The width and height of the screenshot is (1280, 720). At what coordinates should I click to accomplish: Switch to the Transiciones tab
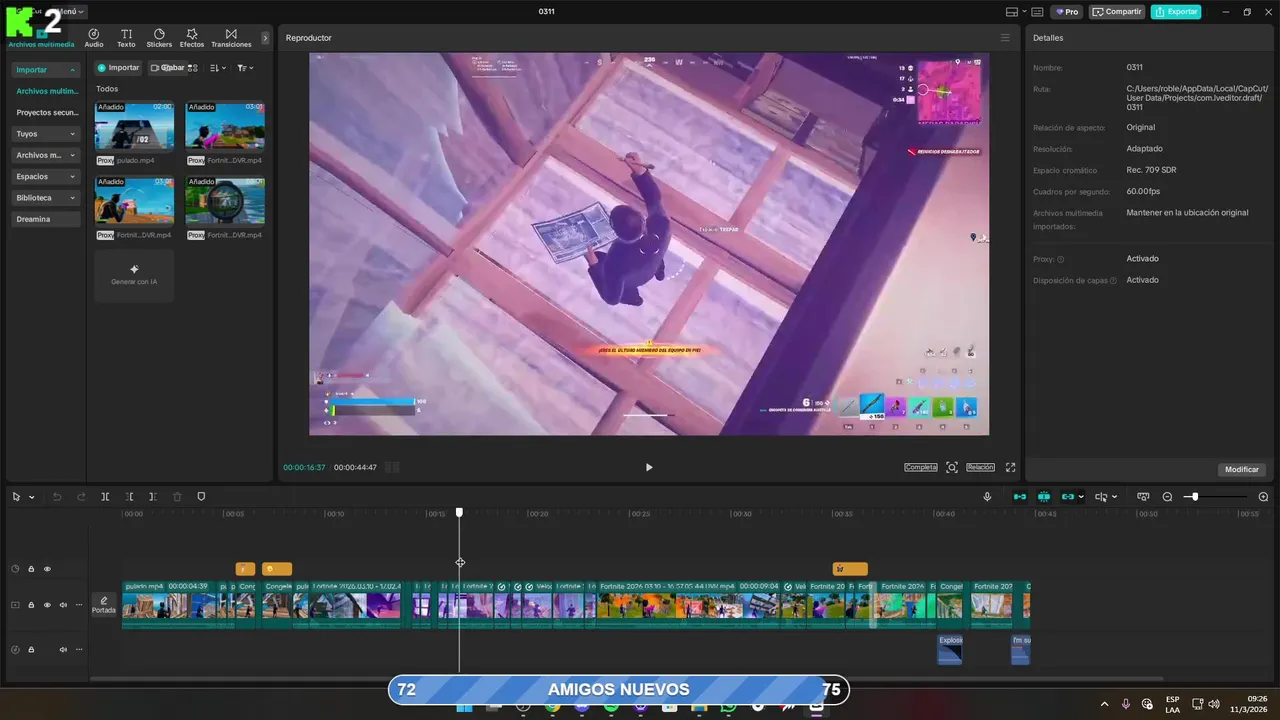231,38
